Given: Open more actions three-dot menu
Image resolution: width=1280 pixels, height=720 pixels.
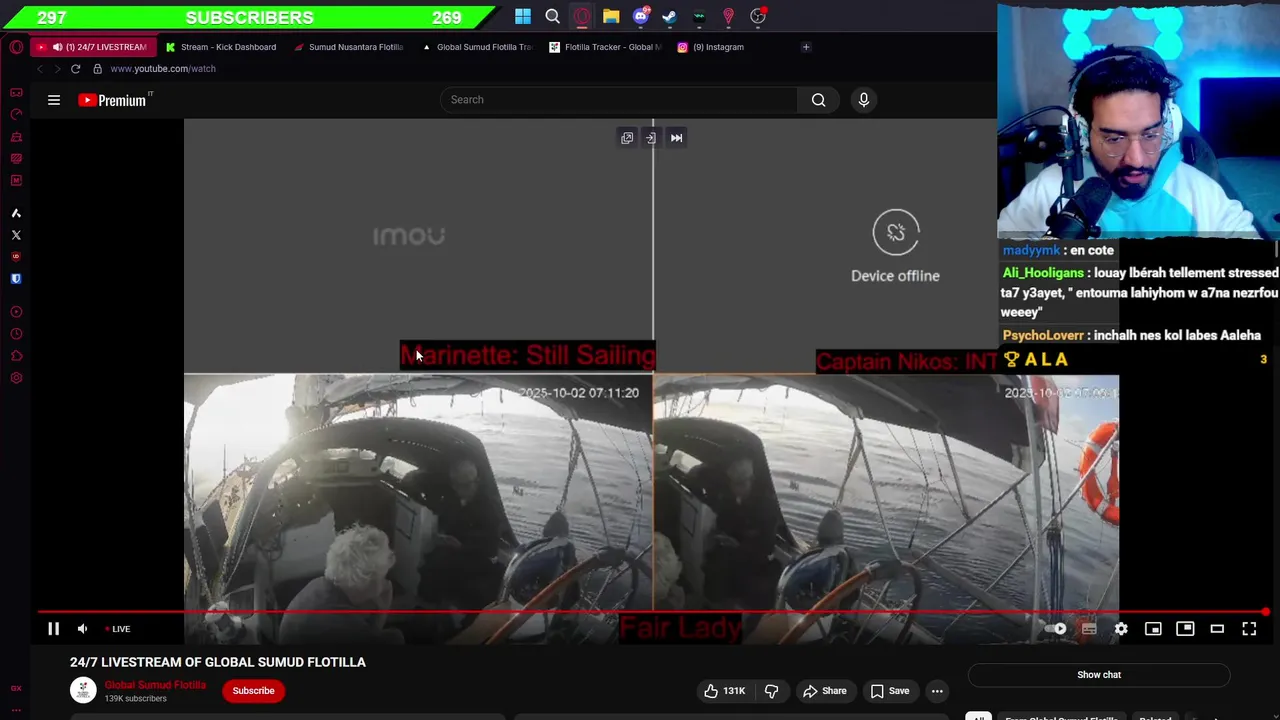Looking at the screenshot, I should coord(937,691).
